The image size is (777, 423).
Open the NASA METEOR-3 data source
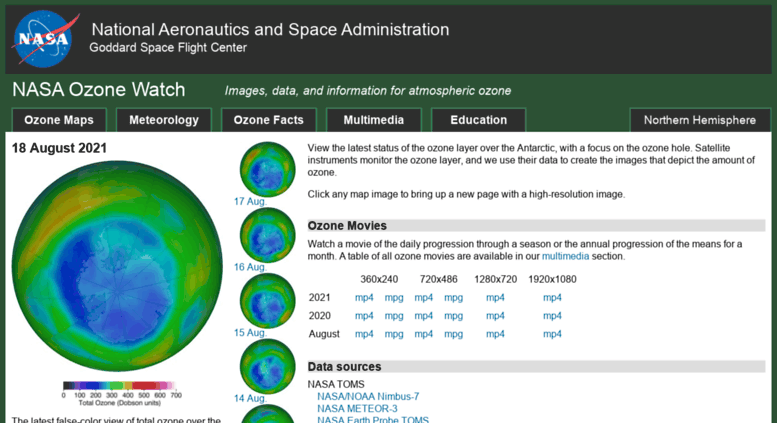pos(357,409)
